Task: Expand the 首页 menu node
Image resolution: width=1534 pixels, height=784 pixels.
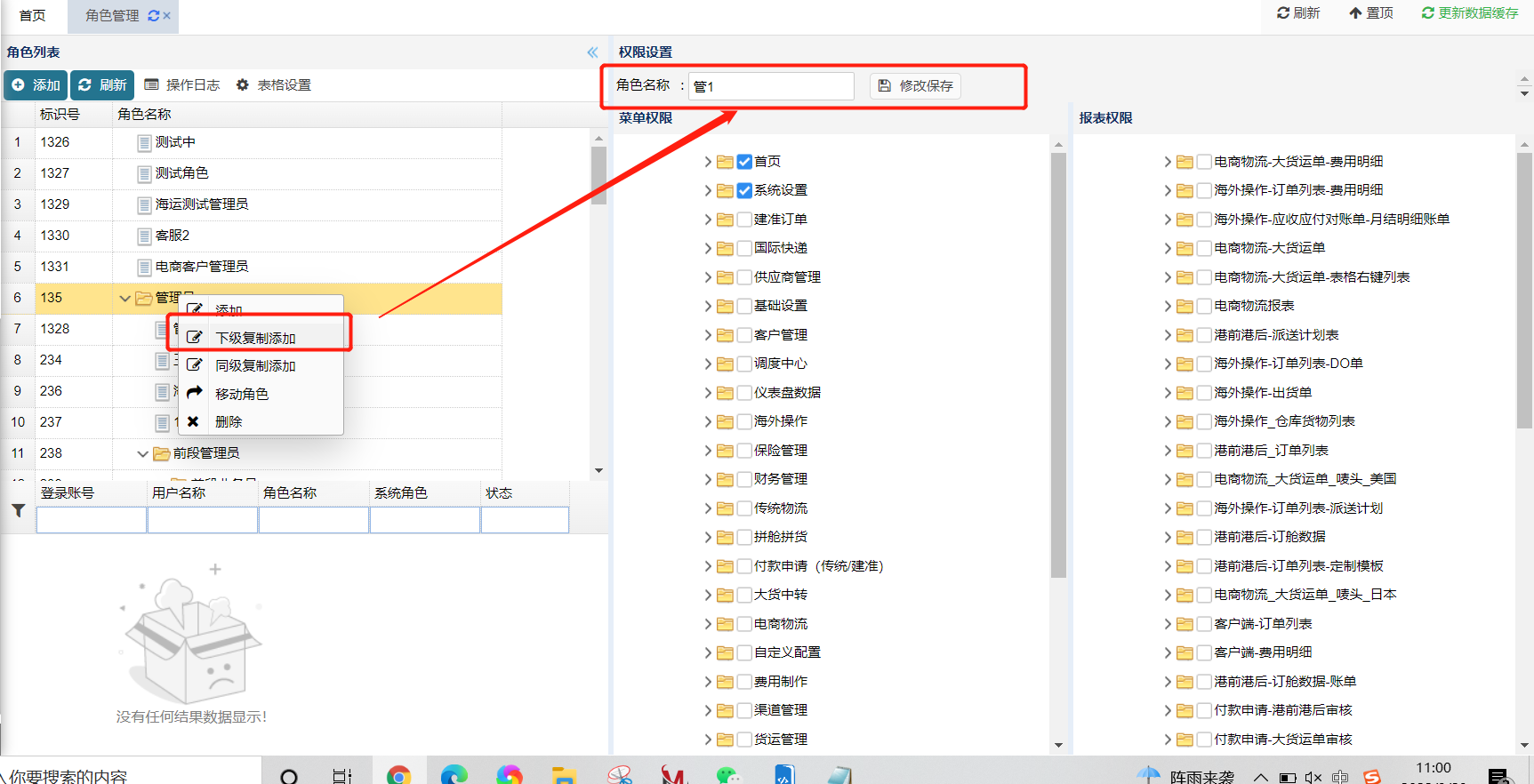Action: click(x=708, y=162)
